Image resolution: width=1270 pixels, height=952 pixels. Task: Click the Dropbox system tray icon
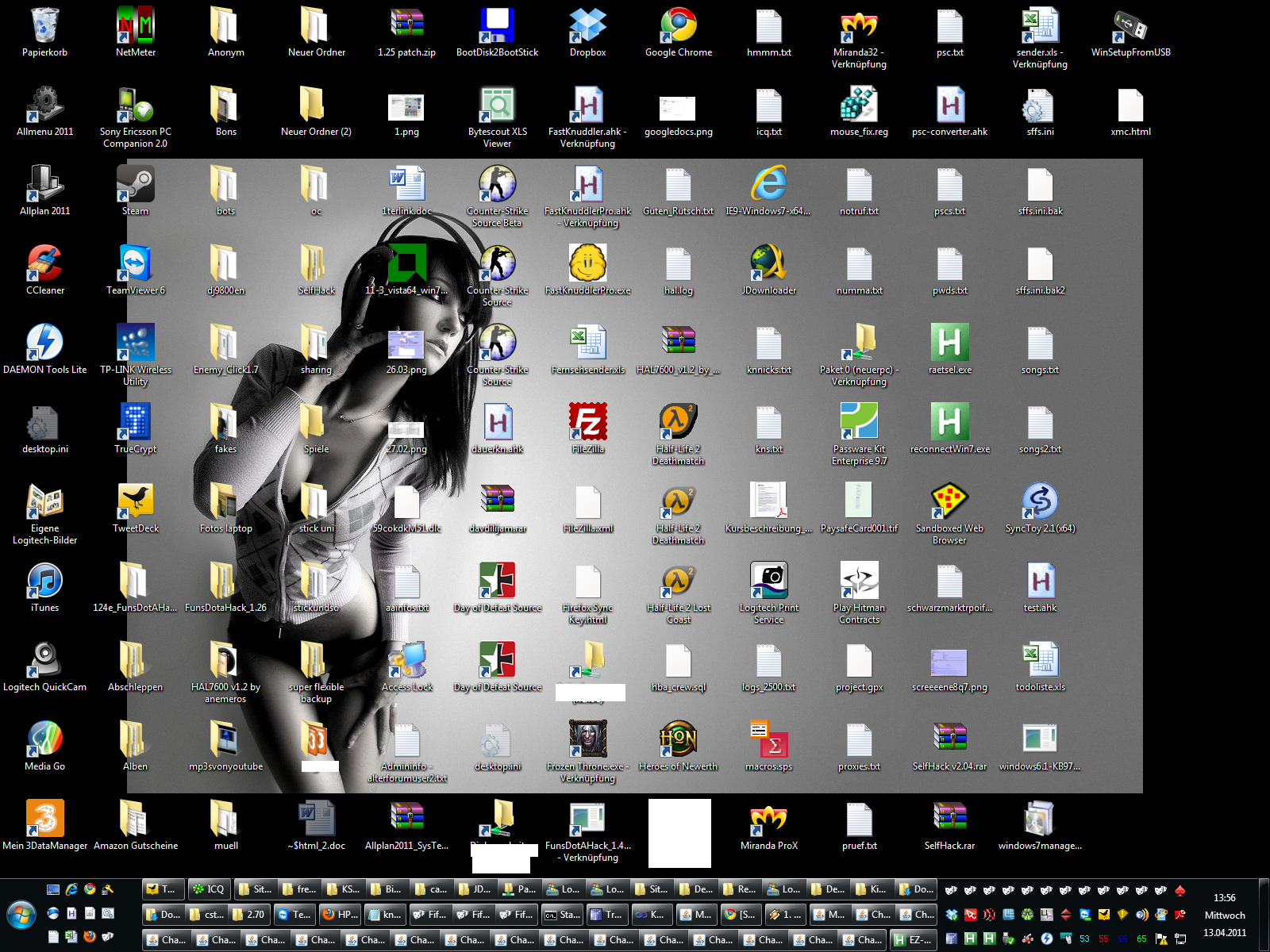(x=952, y=915)
